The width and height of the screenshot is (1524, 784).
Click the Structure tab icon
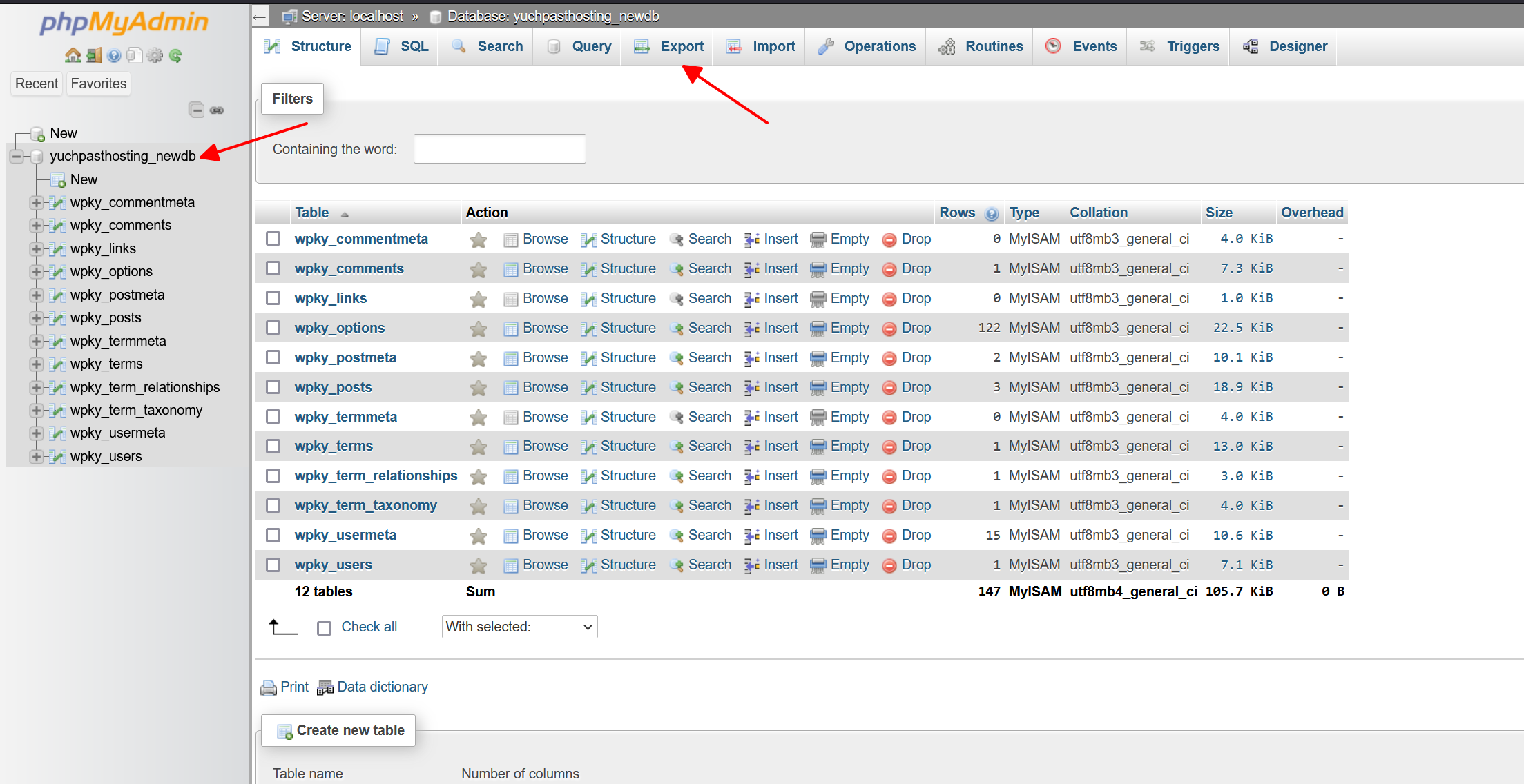click(276, 46)
